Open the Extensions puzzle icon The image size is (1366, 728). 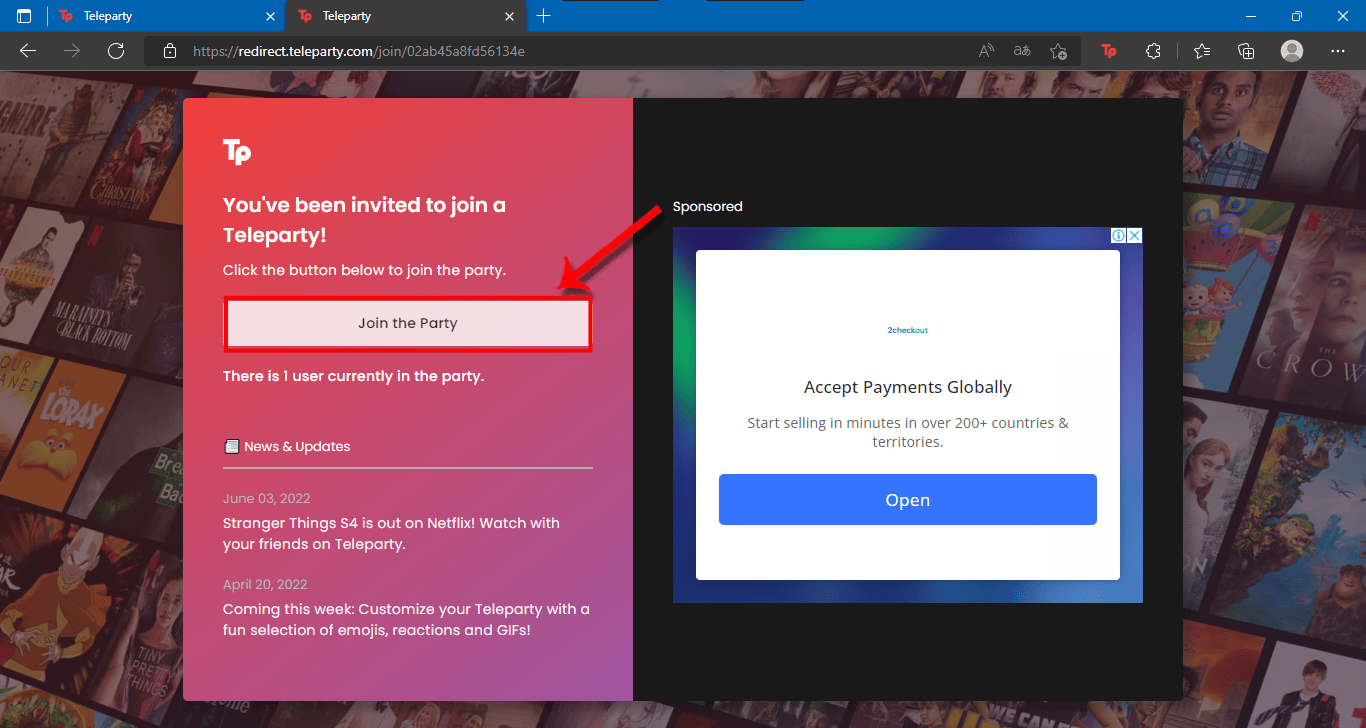point(1154,51)
